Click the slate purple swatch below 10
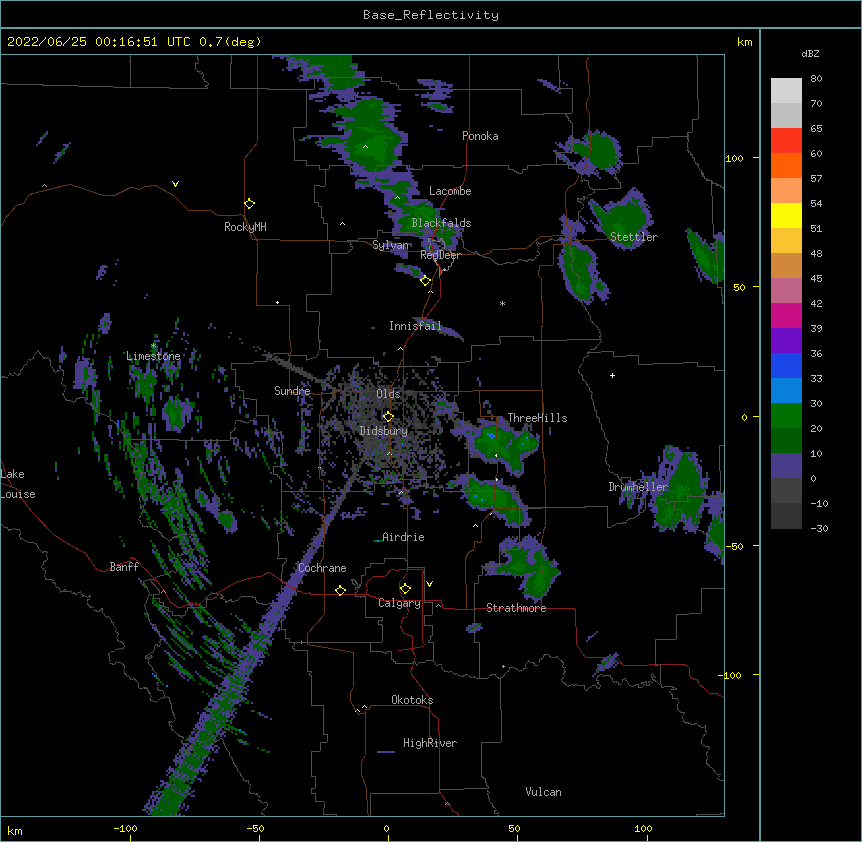The width and height of the screenshot is (862, 842). [786, 466]
